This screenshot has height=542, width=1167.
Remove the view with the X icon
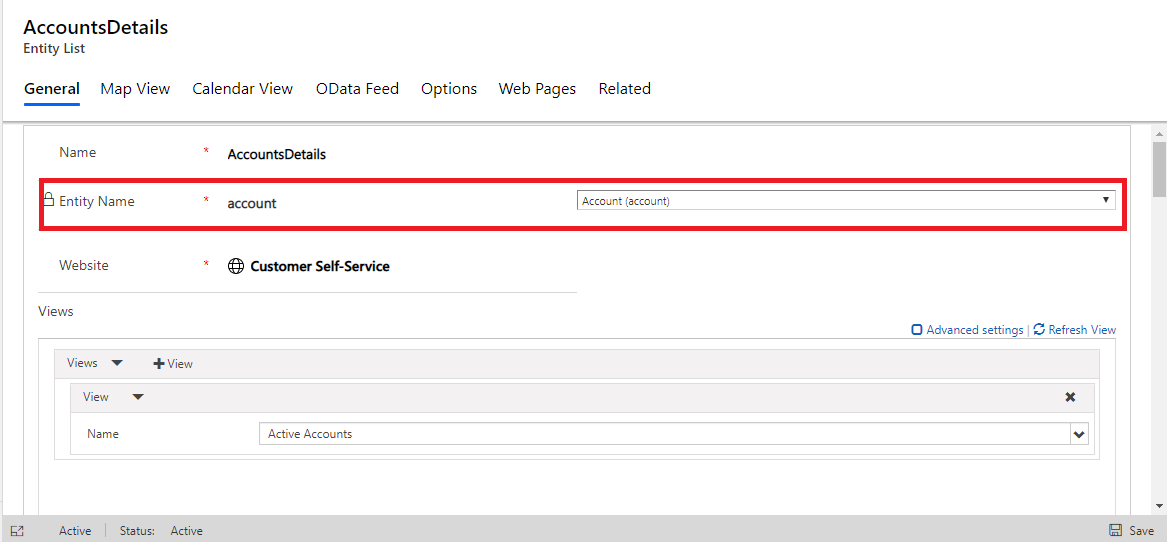[1070, 397]
